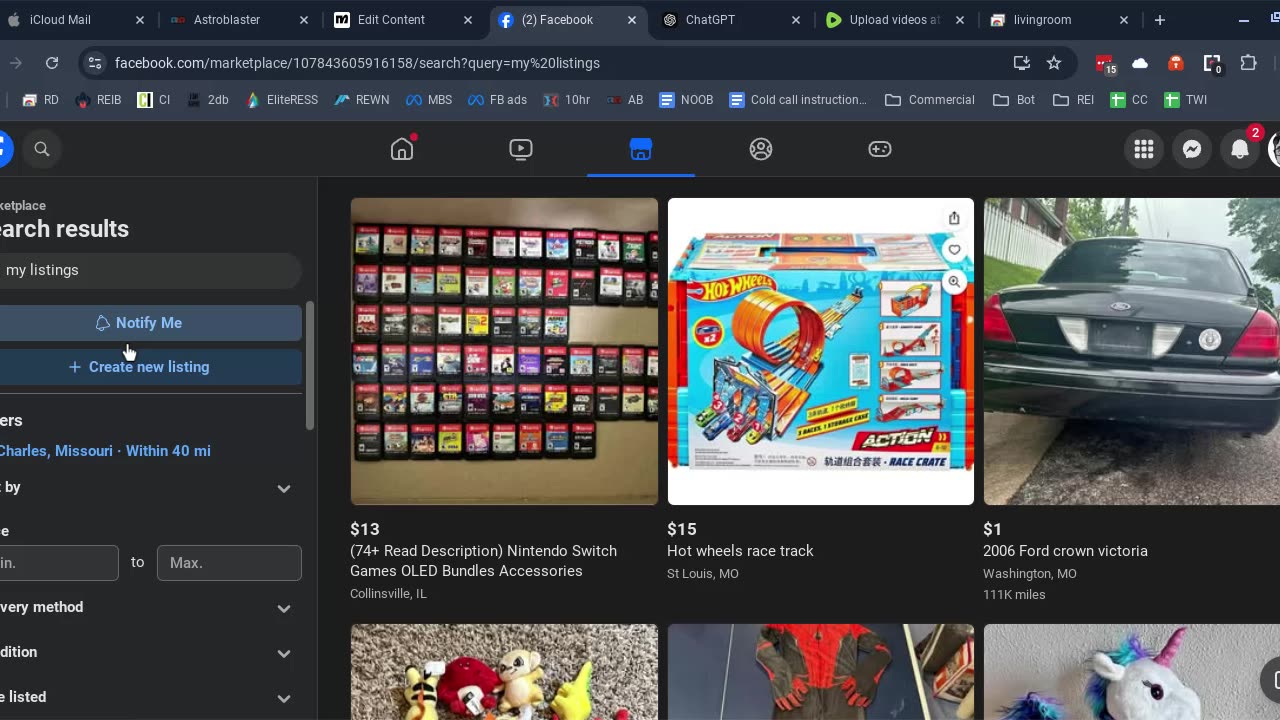The width and height of the screenshot is (1280, 720).
Task: Click orange extension icon
Action: [1176, 63]
